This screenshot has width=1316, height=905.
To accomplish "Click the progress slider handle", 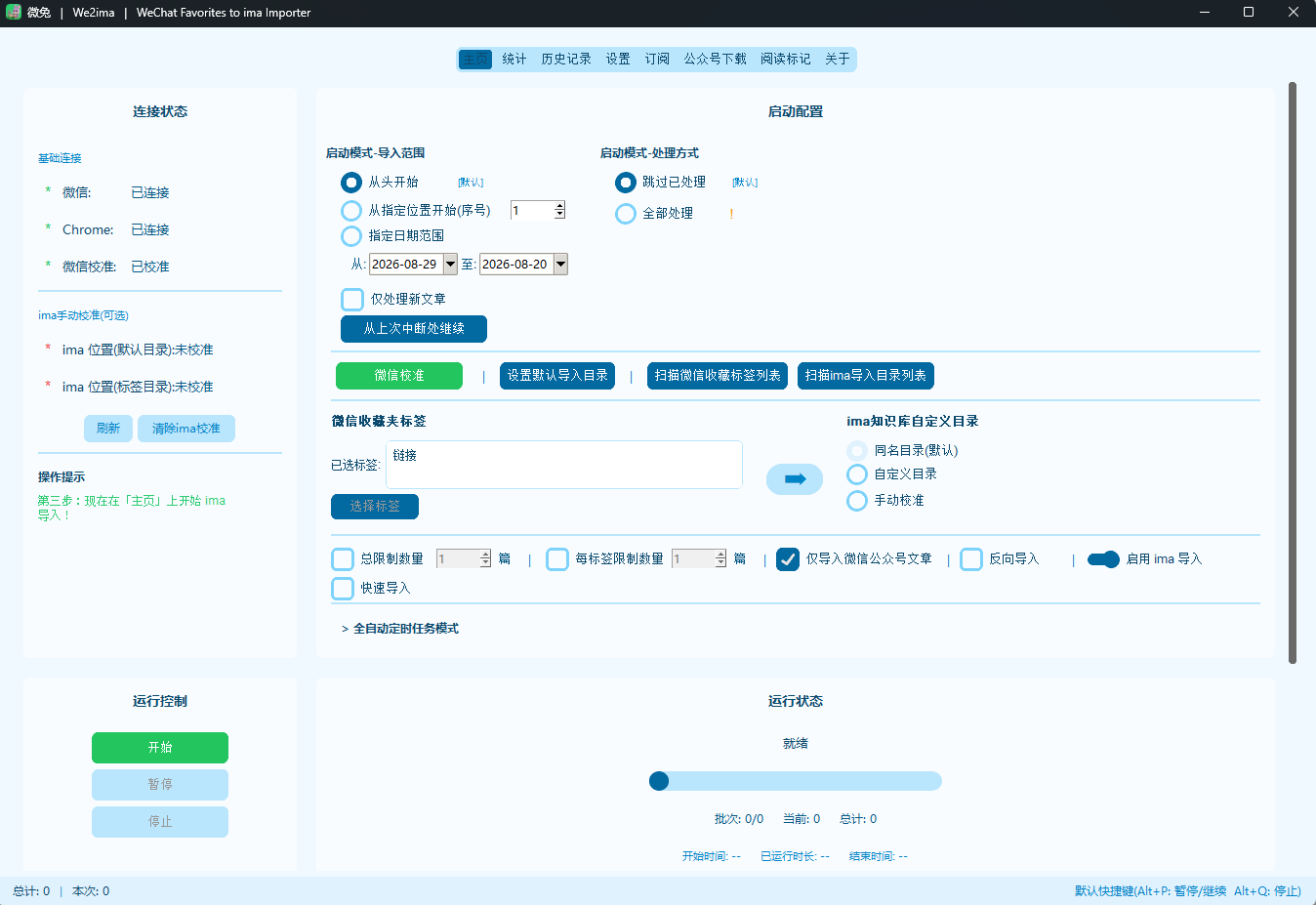I will pos(659,781).
